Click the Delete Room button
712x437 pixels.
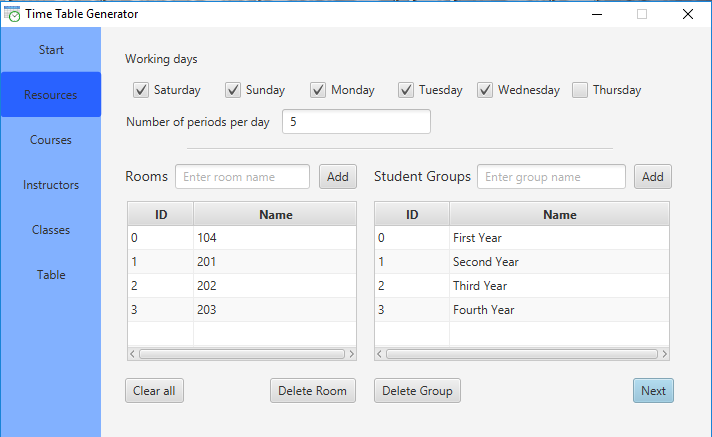pyautogui.click(x=313, y=391)
